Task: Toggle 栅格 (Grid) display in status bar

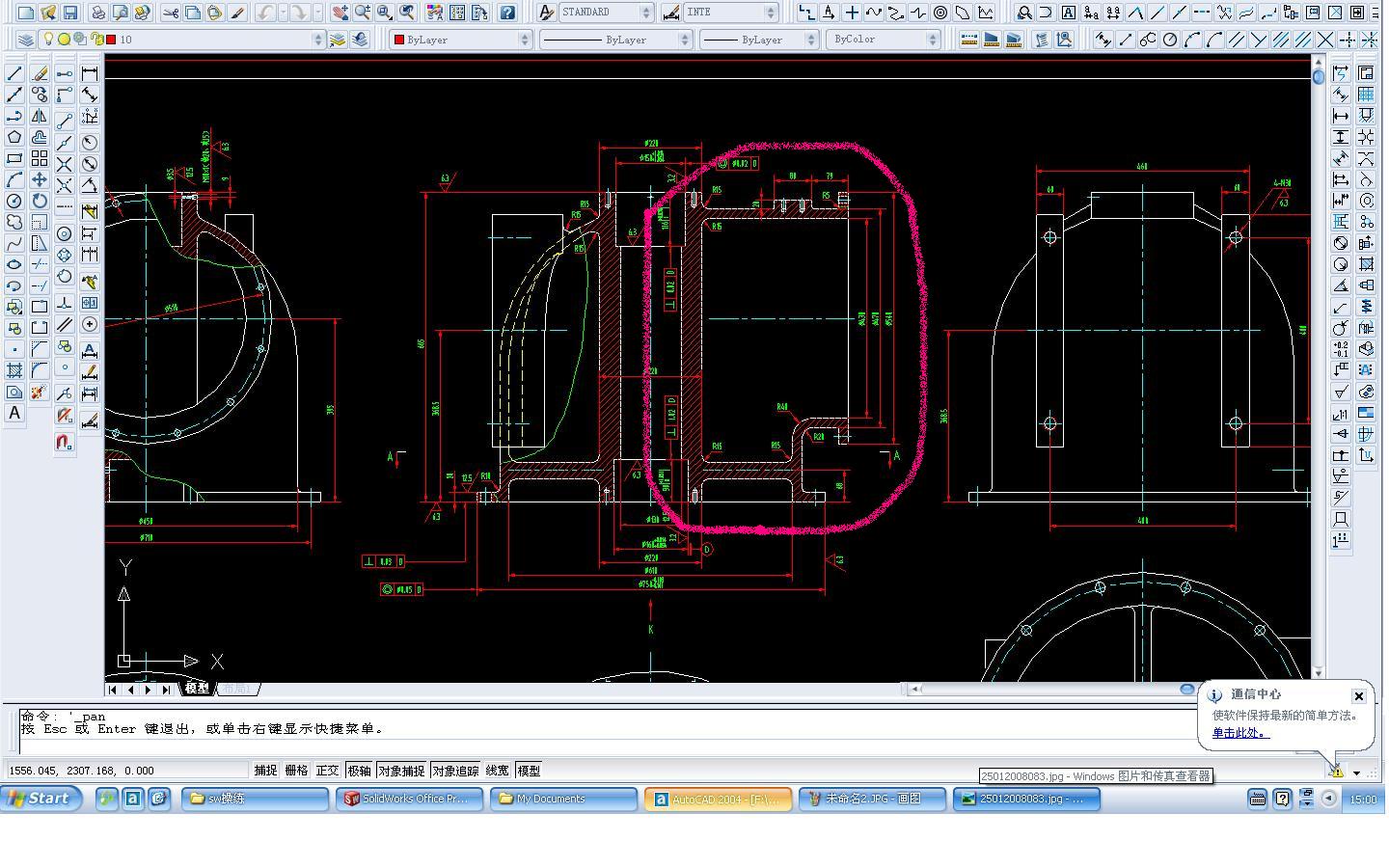Action: [296, 771]
